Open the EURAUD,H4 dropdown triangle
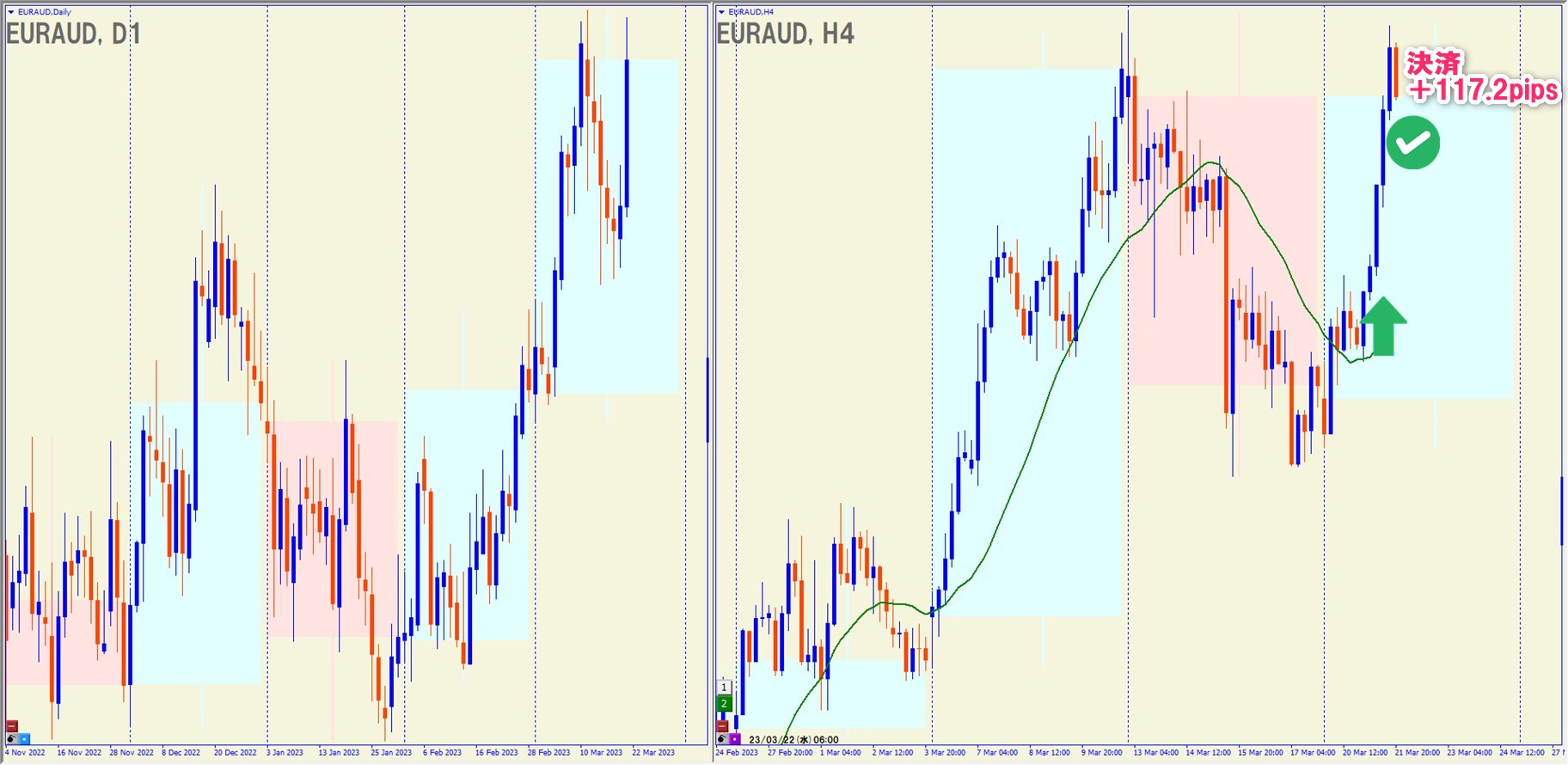 (721, 12)
